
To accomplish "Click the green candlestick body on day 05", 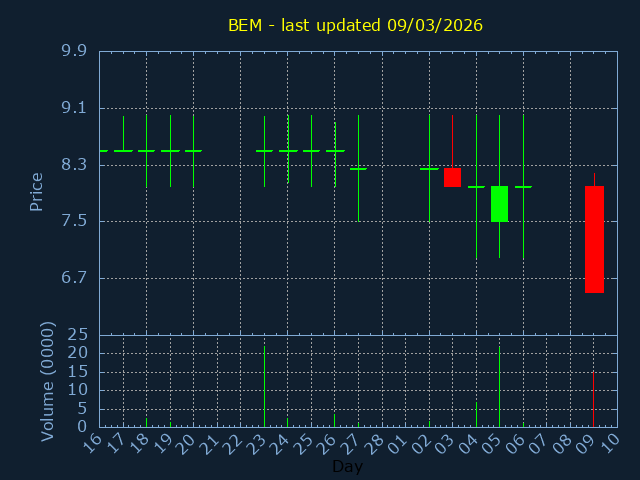I will tap(499, 204).
